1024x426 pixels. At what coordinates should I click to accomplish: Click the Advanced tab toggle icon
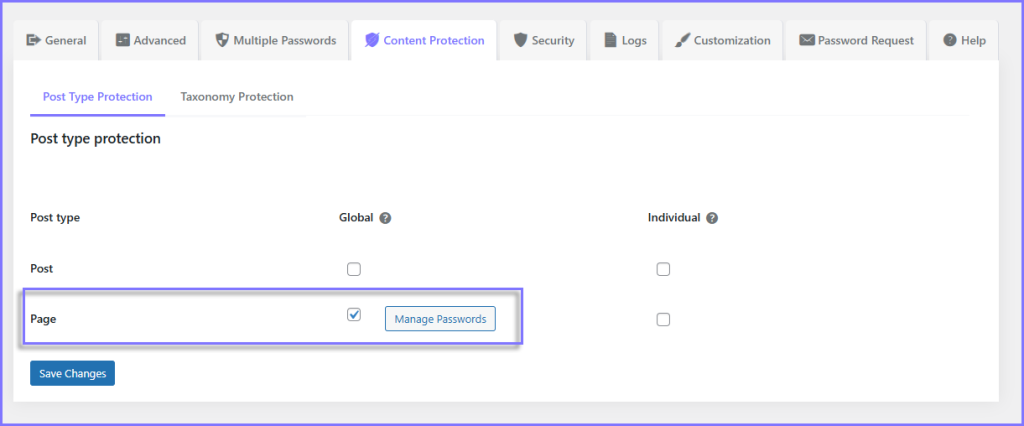122,41
